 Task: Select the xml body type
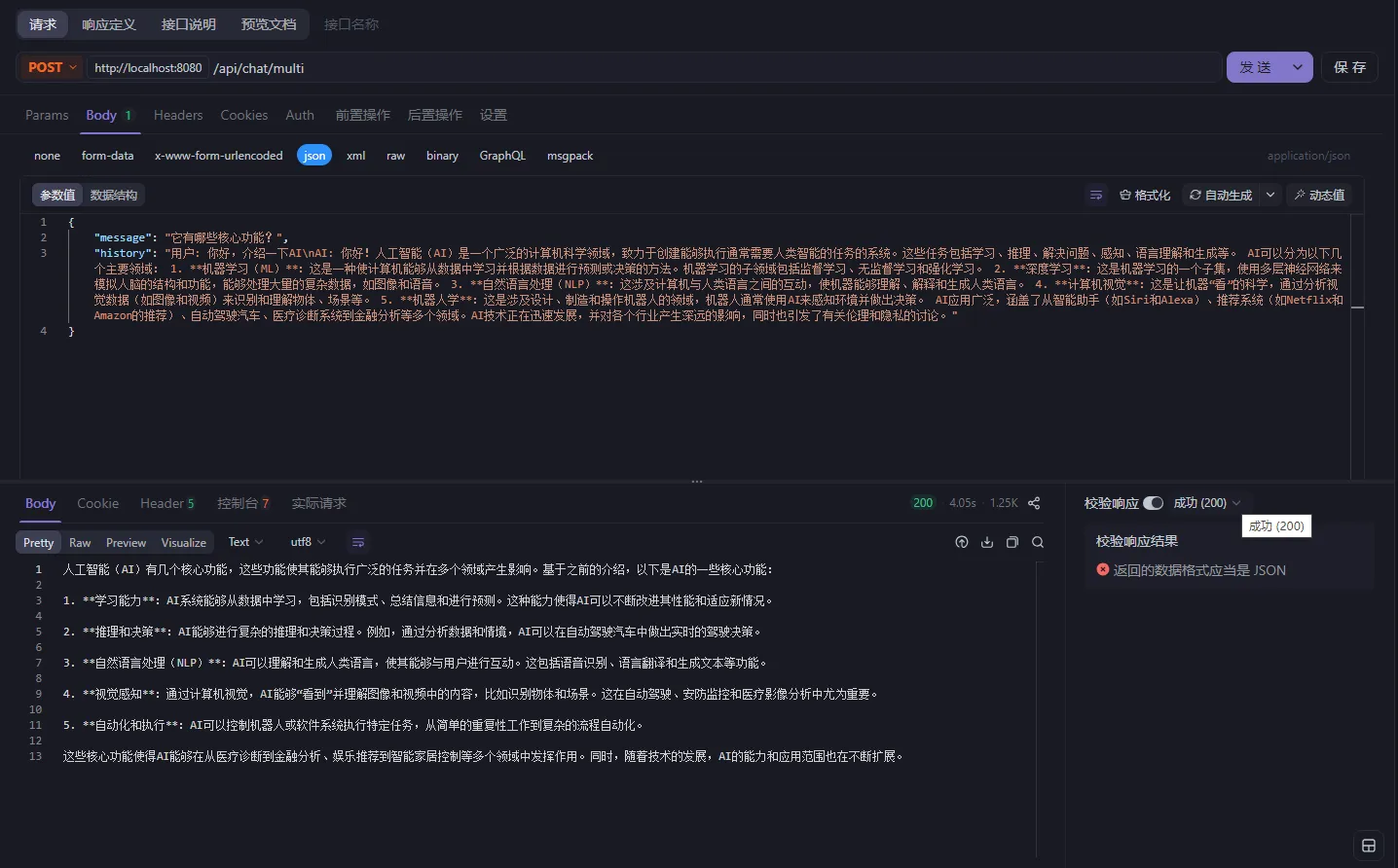[356, 156]
